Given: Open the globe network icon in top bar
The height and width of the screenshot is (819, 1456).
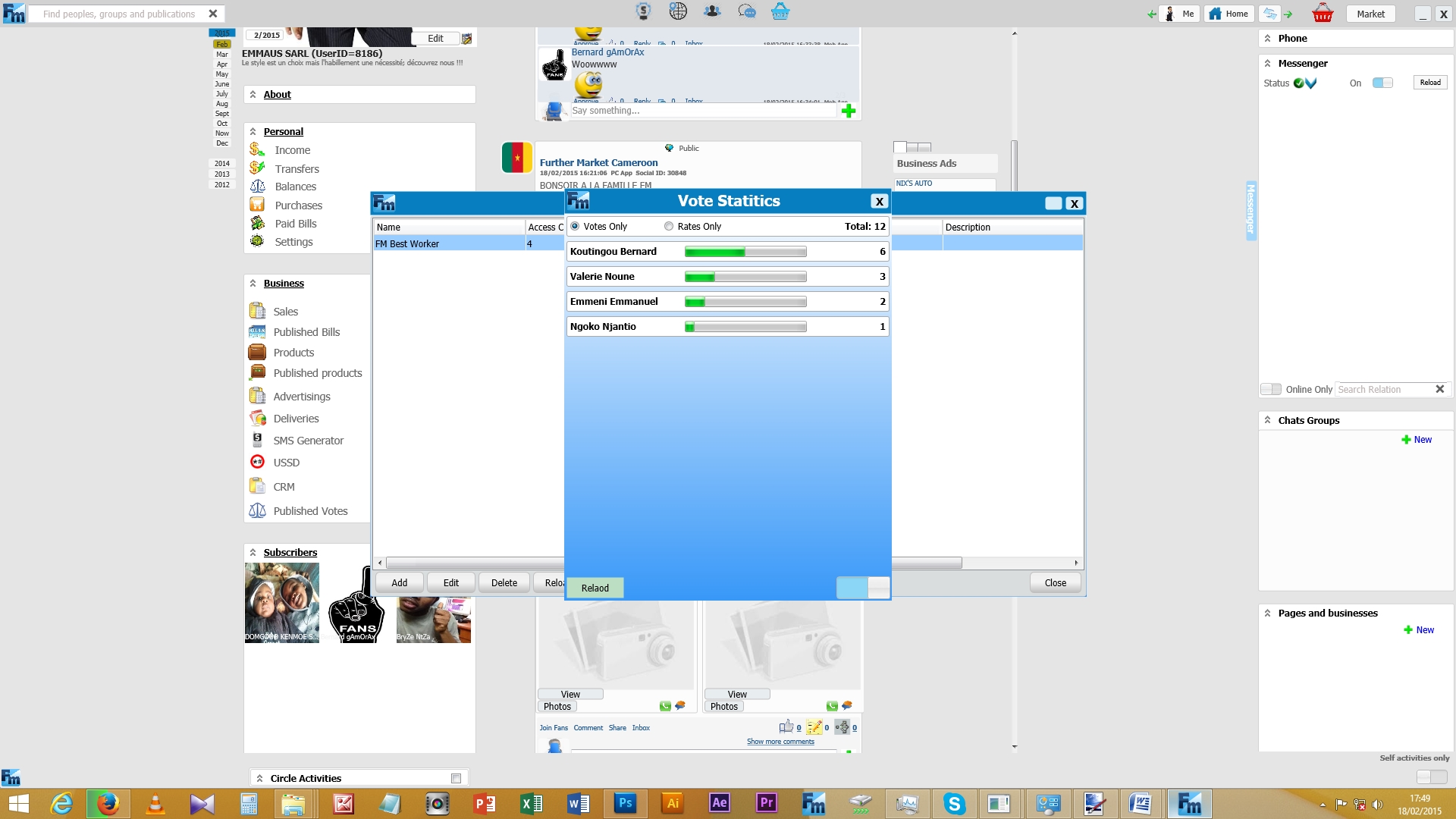Looking at the screenshot, I should coord(678,11).
